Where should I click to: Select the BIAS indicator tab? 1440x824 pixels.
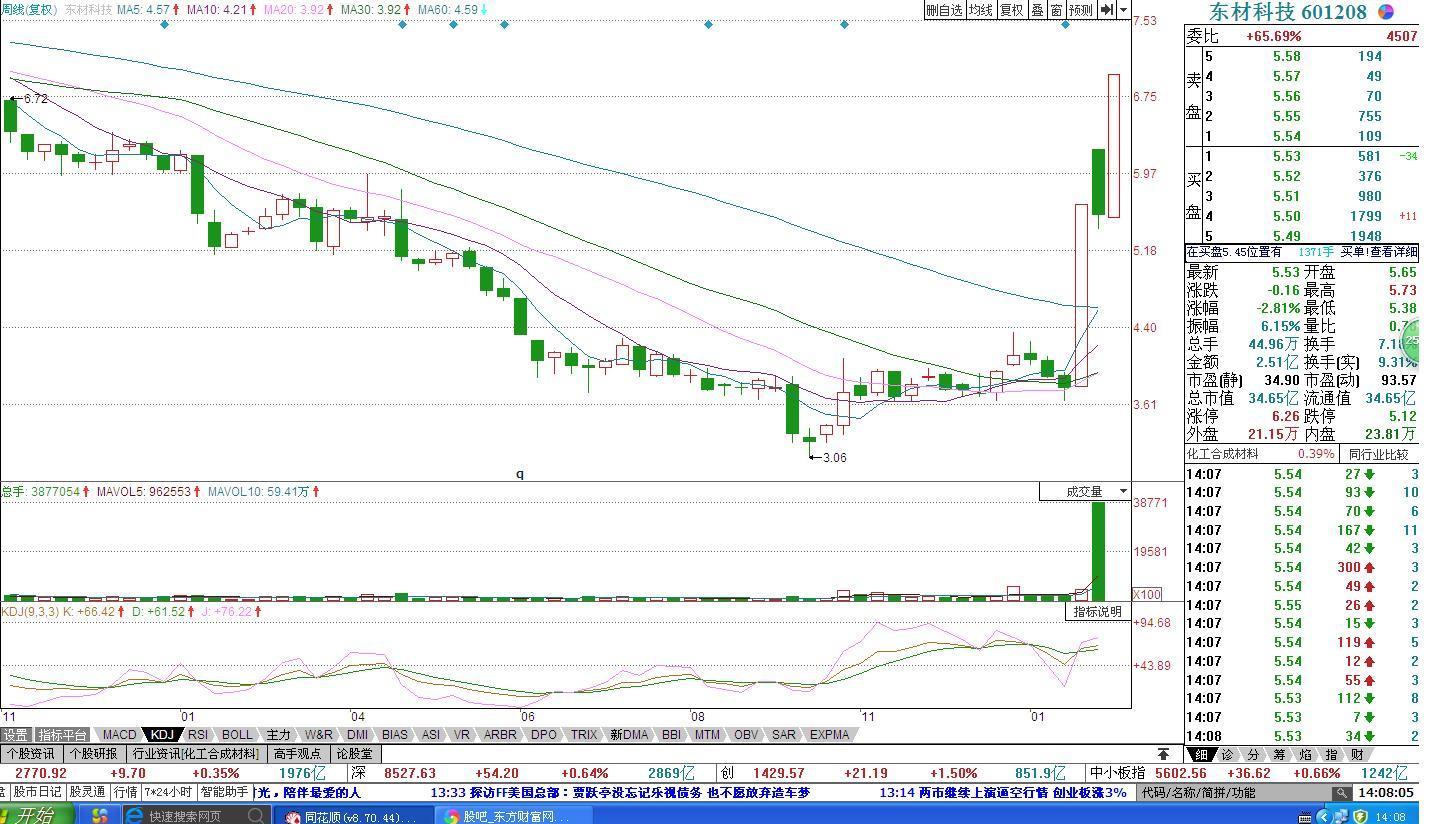click(x=395, y=735)
